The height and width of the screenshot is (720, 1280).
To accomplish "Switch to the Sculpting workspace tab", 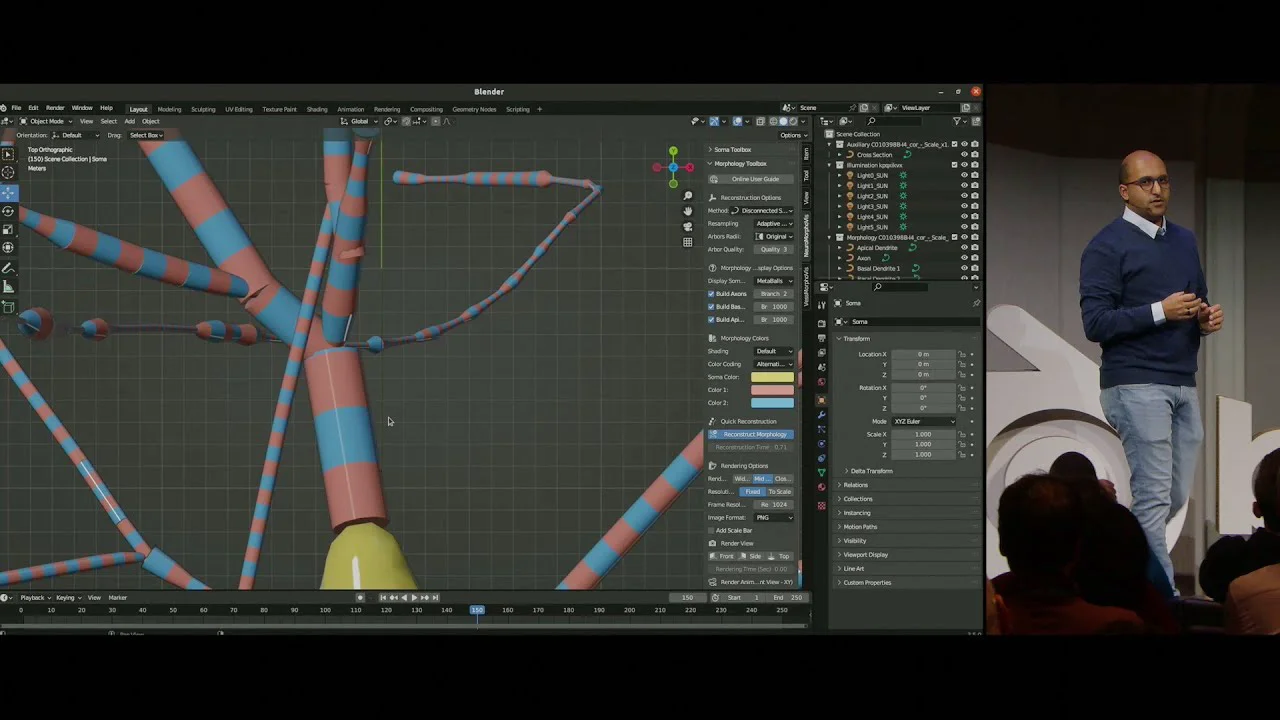I will tap(203, 109).
